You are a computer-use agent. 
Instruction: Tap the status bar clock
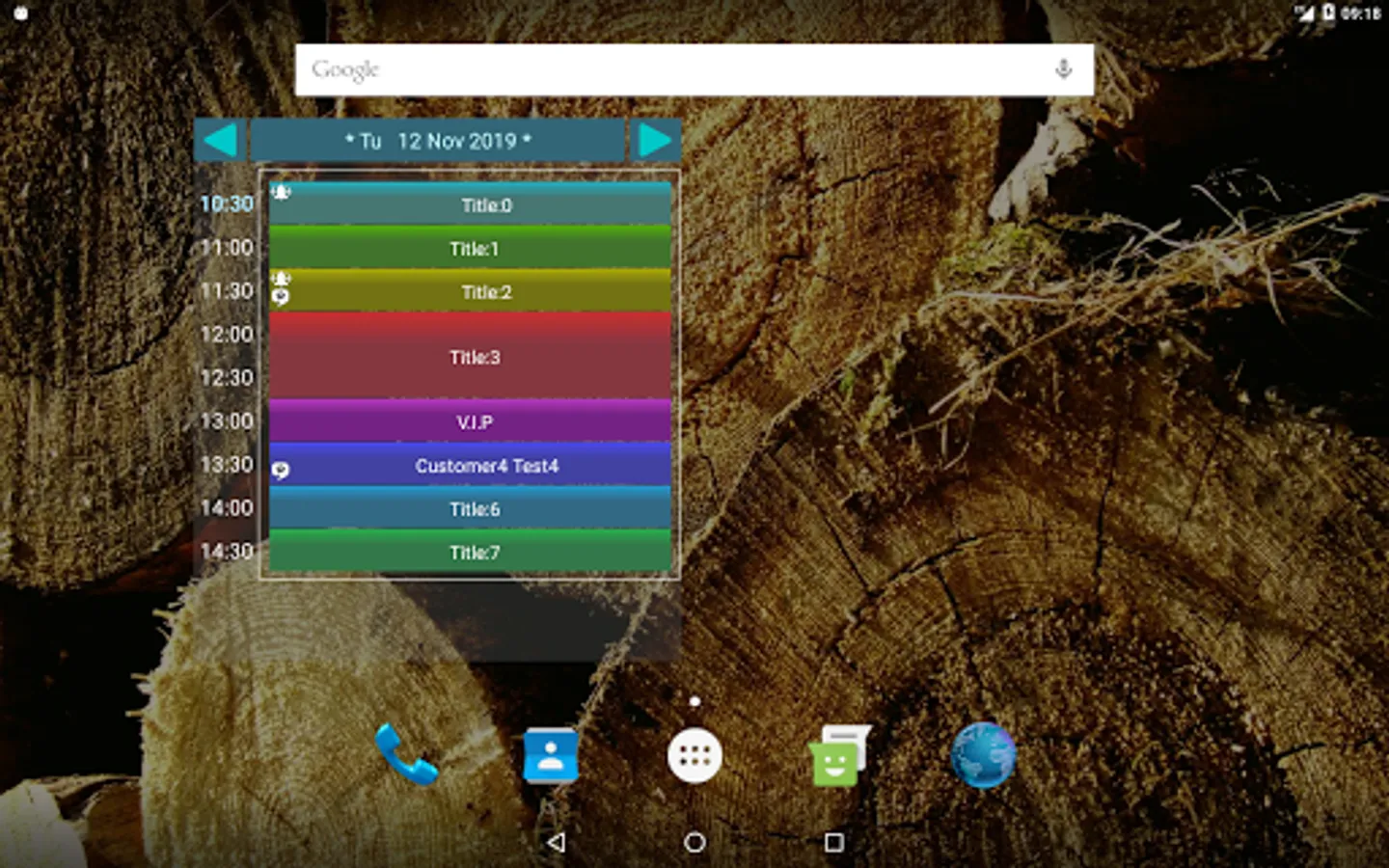(x=1361, y=14)
